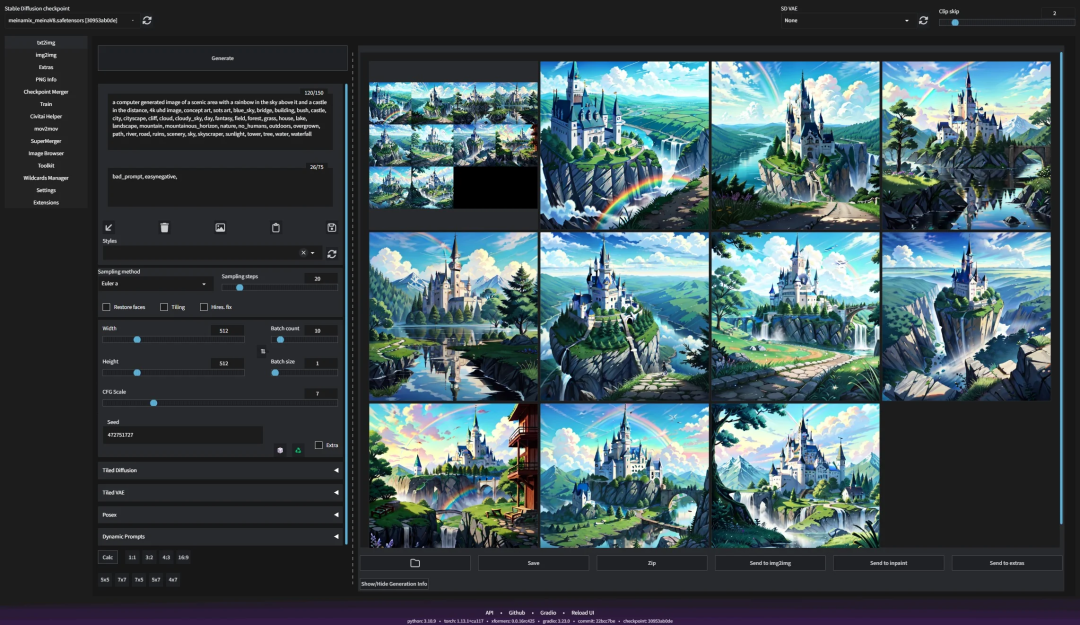Image resolution: width=1080 pixels, height=625 pixels.
Task: Open the Sampling method dropdown
Action: click(x=154, y=283)
